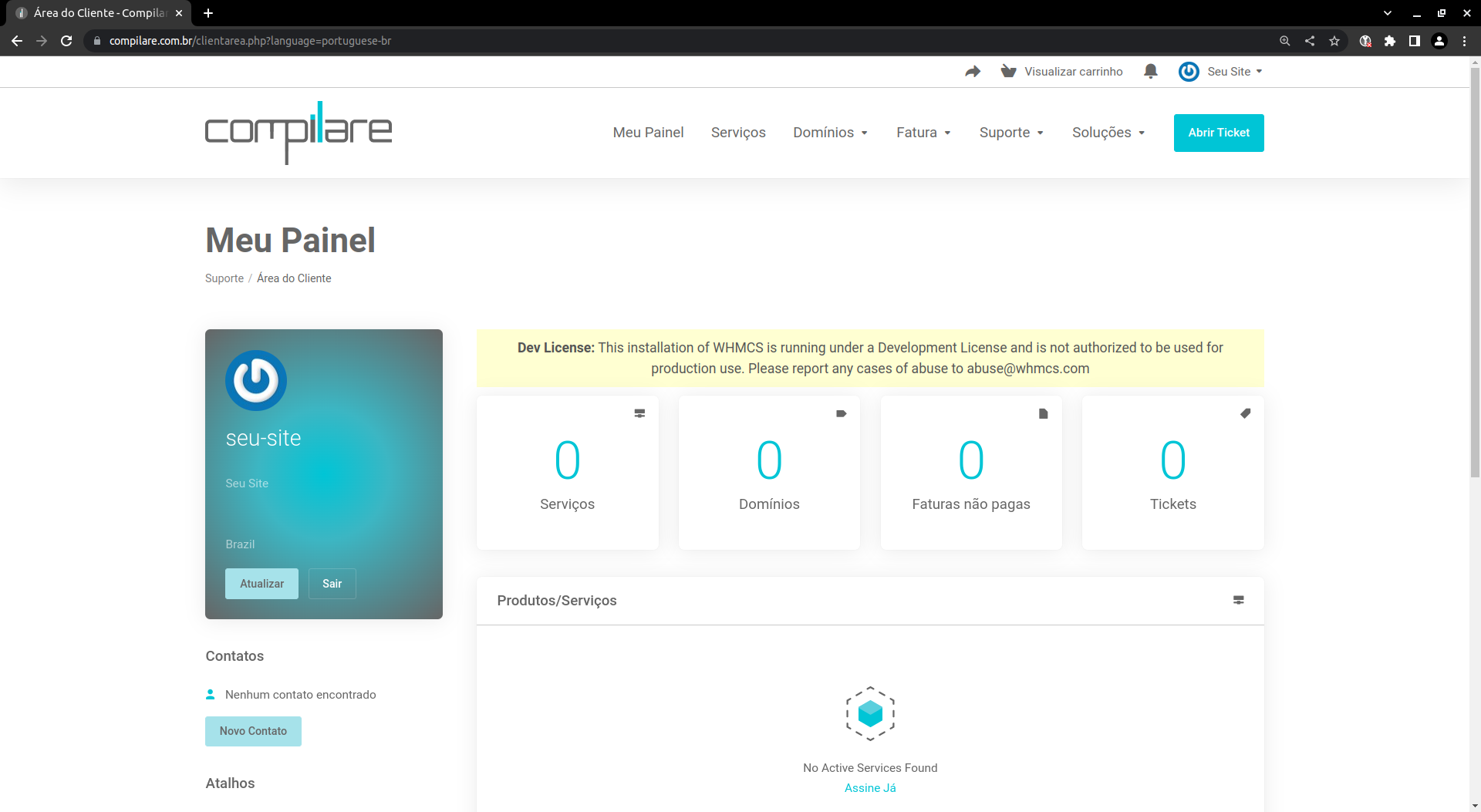Open the browser profile icon

tap(1439, 41)
